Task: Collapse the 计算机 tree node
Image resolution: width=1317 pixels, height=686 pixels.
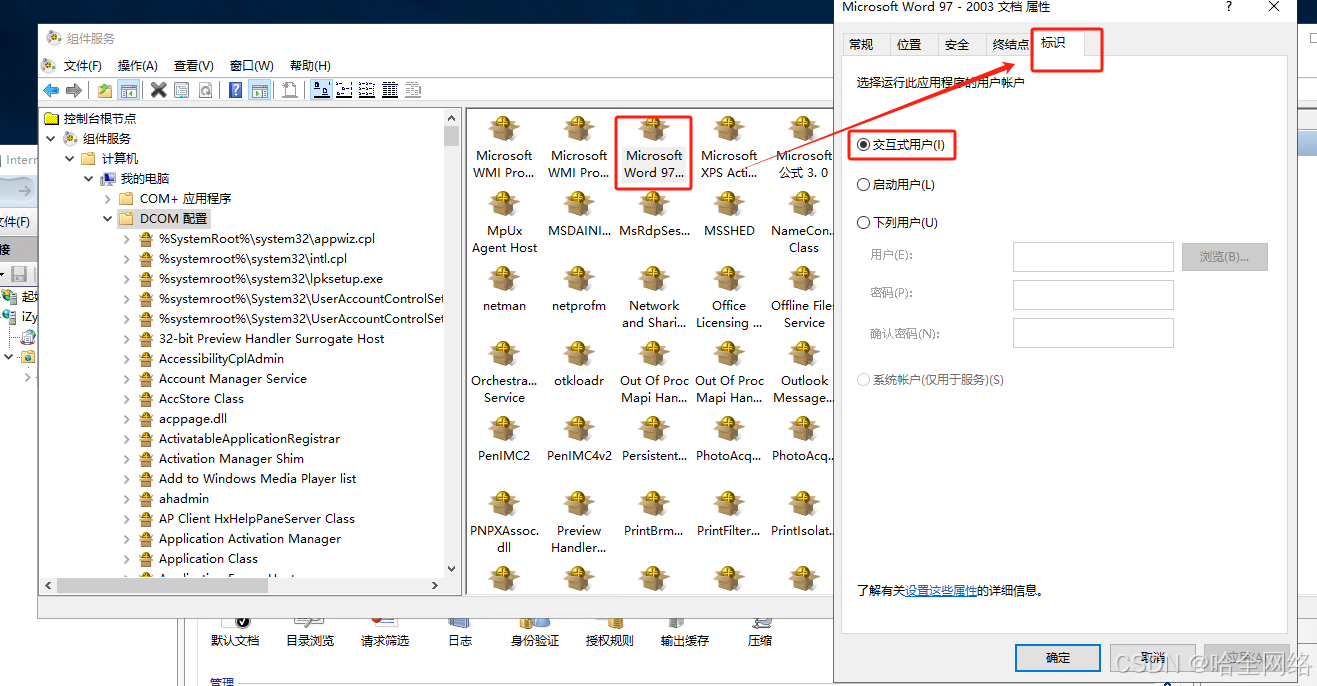Action: [x=70, y=159]
